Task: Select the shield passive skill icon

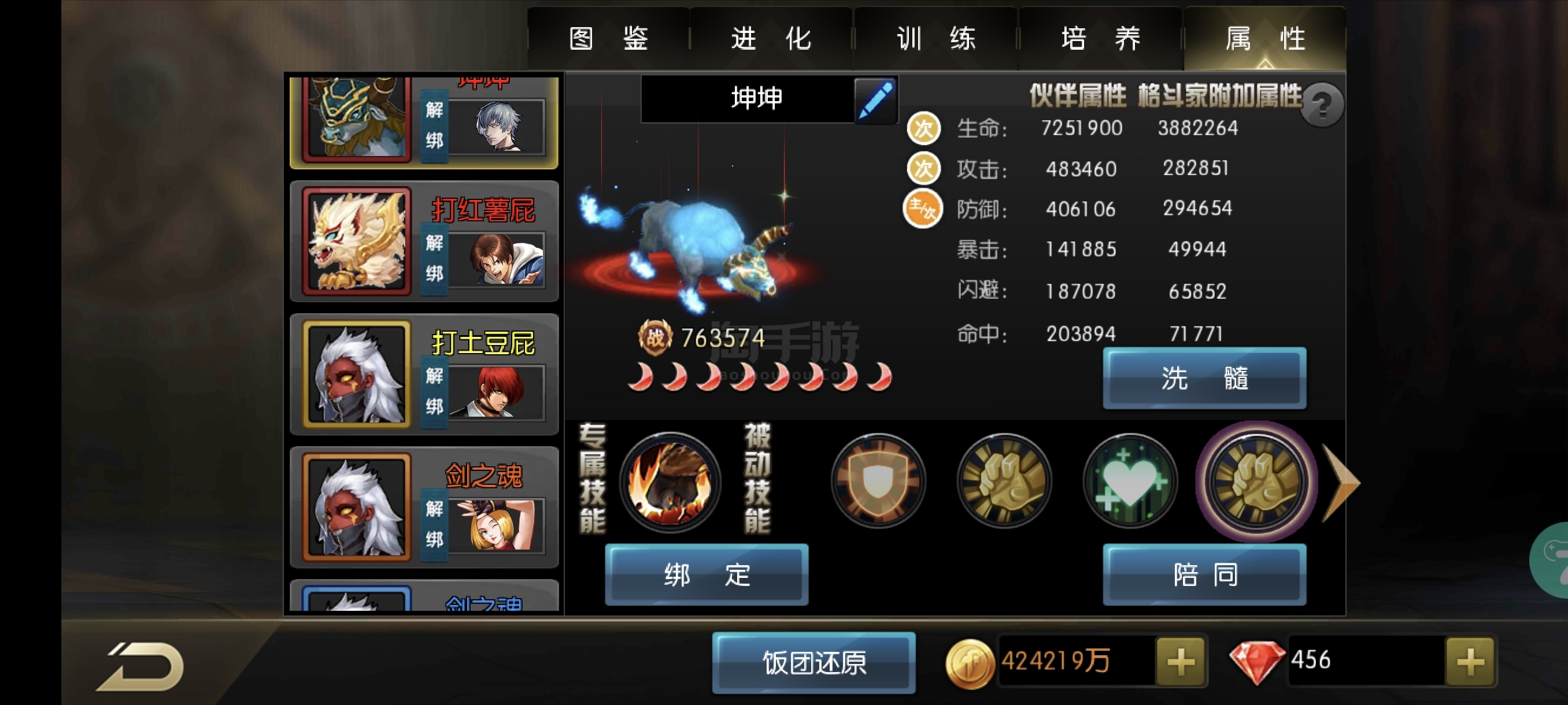Action: pos(878,481)
